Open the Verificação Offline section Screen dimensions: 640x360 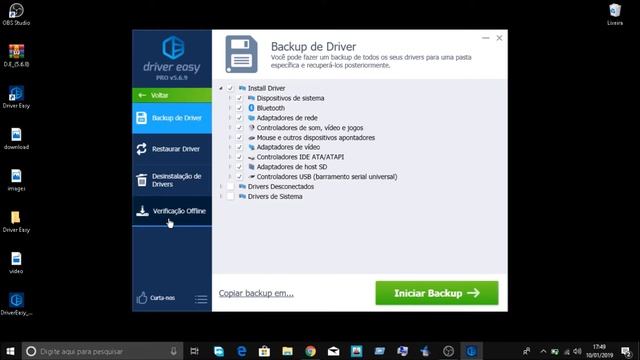[172, 211]
